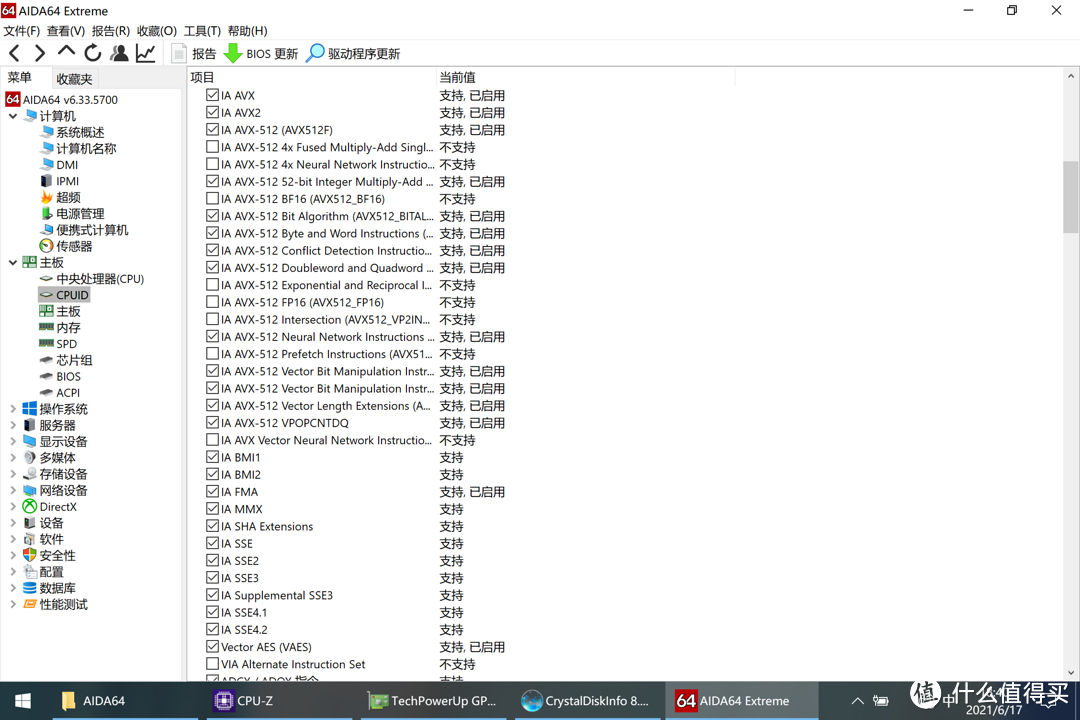Screen dimensions: 1080x720
Task: Expand the 服务器 tree node
Action: pos(13,425)
